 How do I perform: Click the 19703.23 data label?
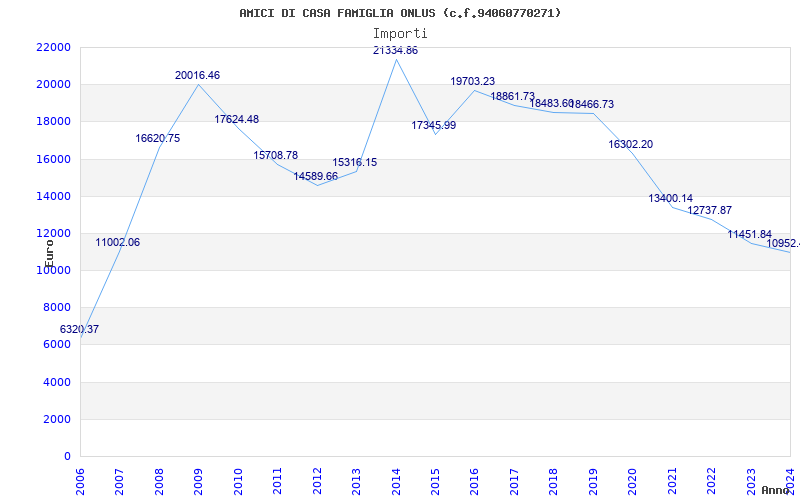(472, 82)
